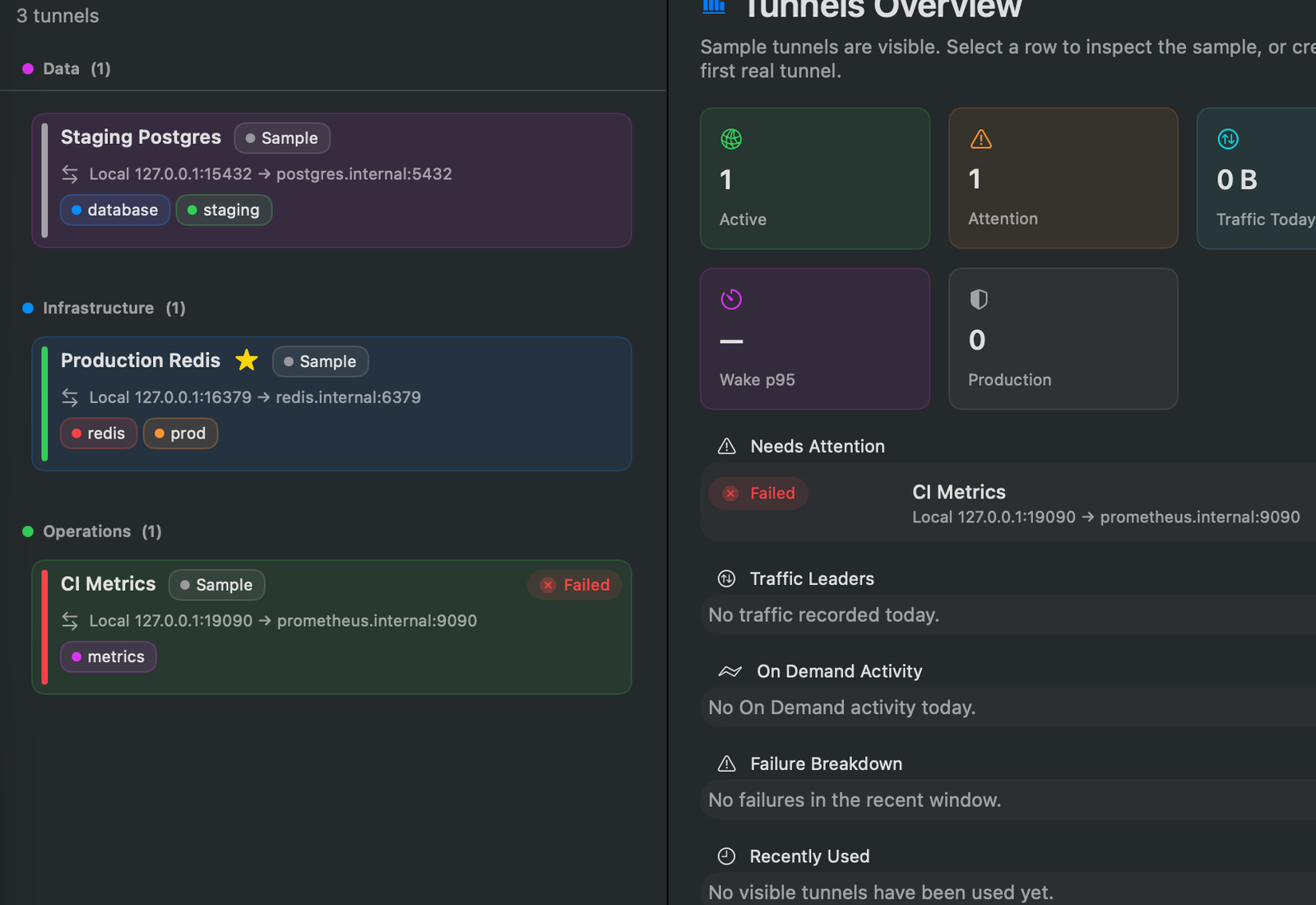Click the Sample badge on Staging Postgres

tap(282, 138)
